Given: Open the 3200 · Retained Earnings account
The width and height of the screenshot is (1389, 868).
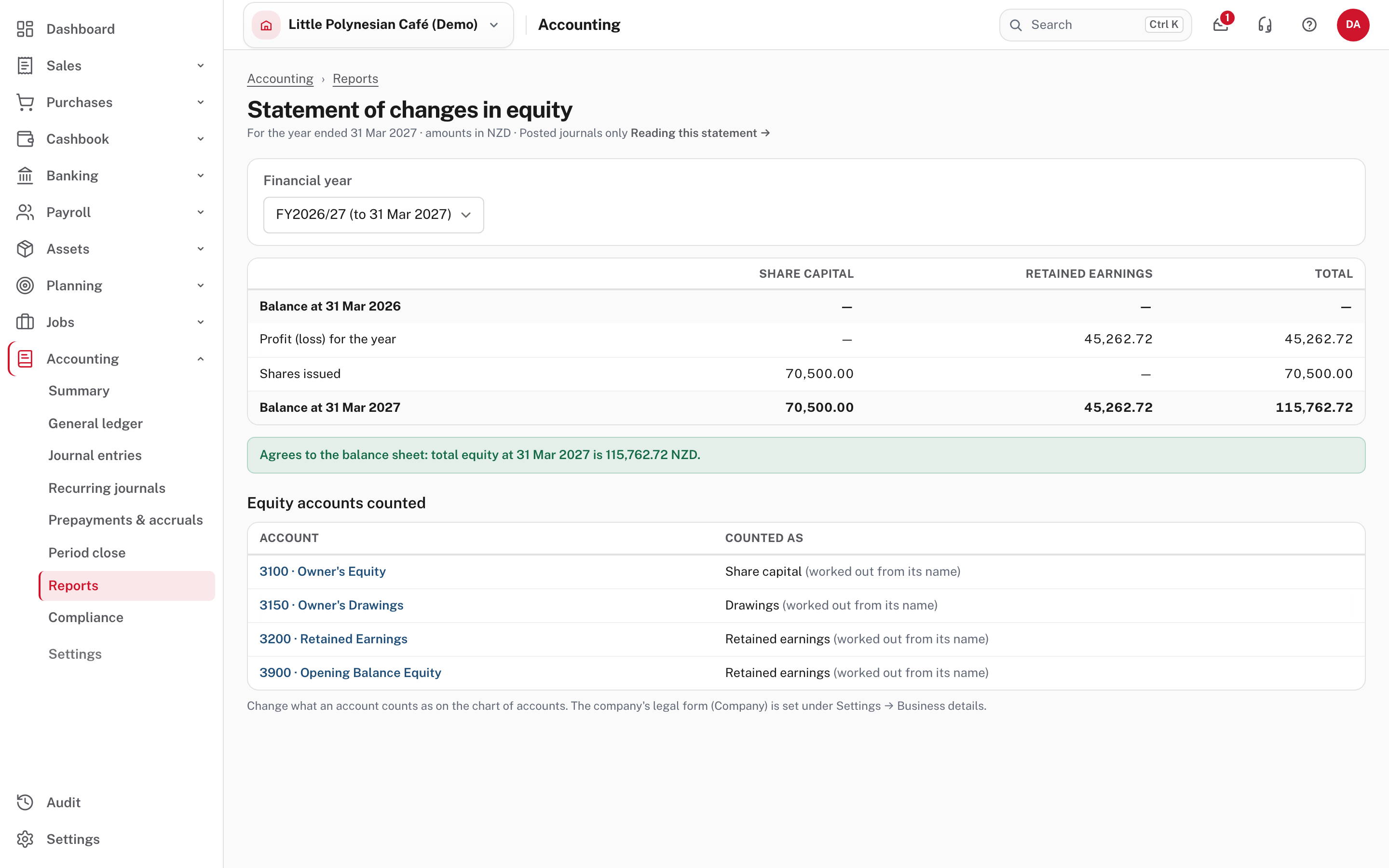Looking at the screenshot, I should click(333, 639).
